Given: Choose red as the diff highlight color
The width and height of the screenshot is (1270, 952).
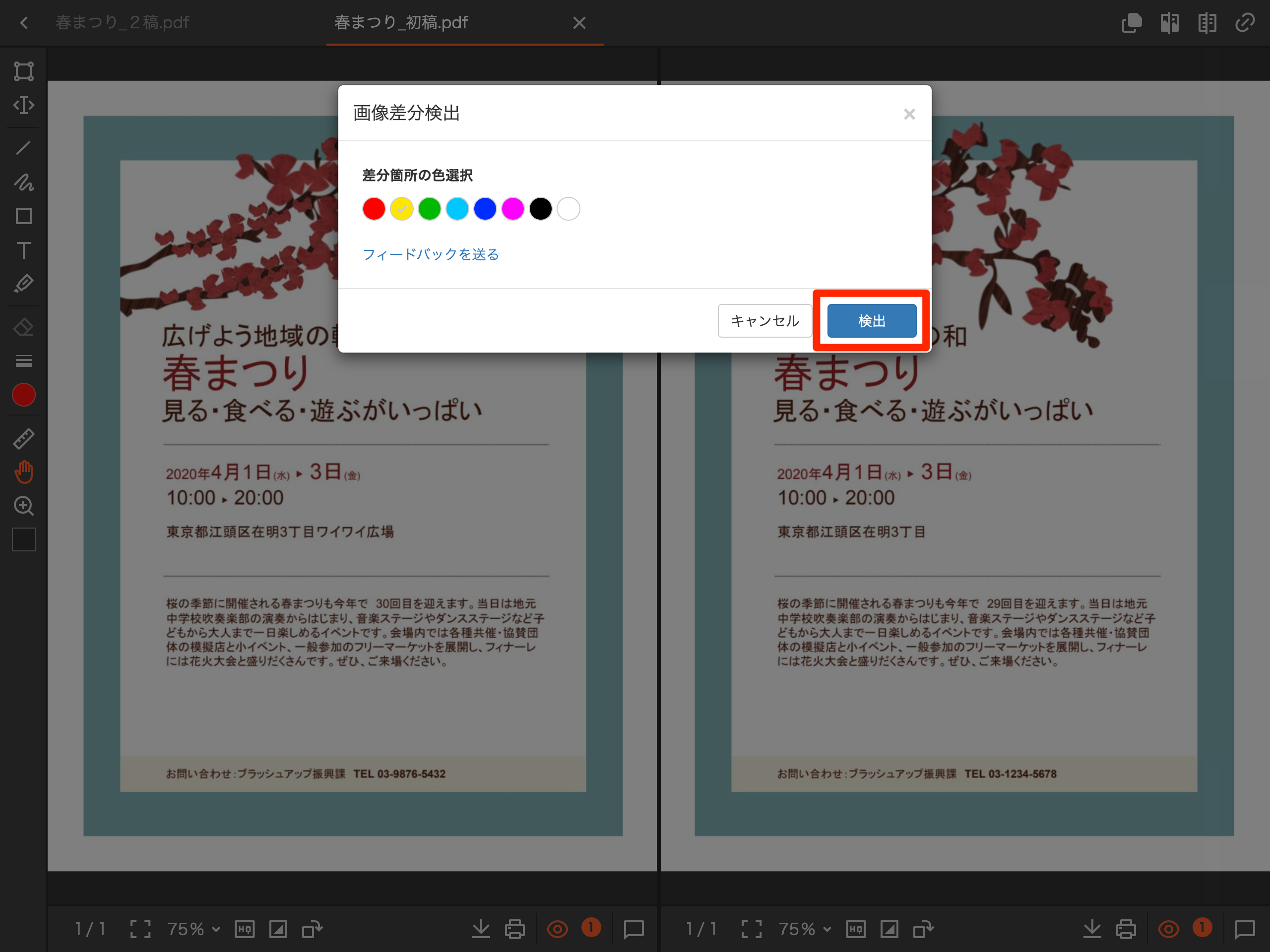Looking at the screenshot, I should (374, 208).
